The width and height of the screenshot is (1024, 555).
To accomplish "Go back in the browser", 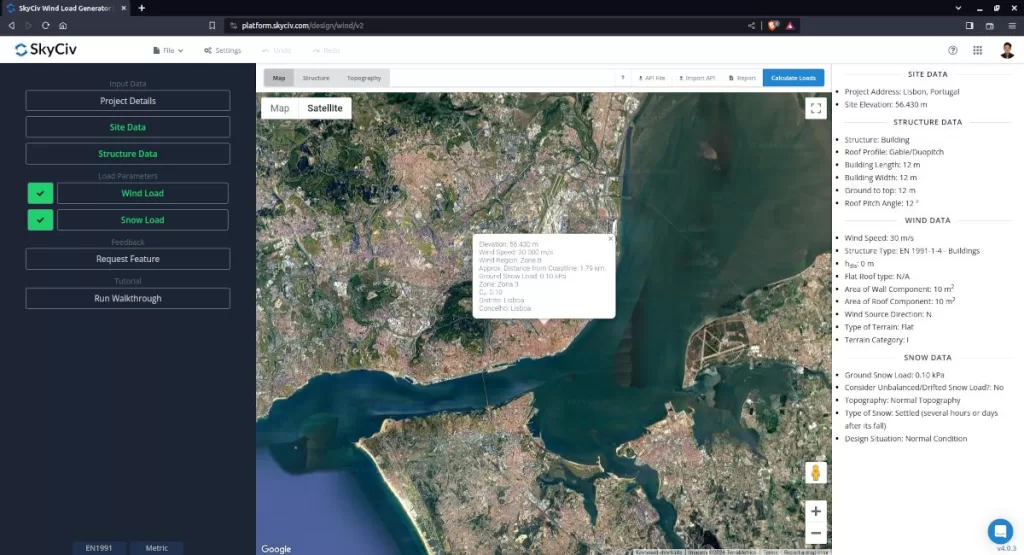I will (11, 25).
